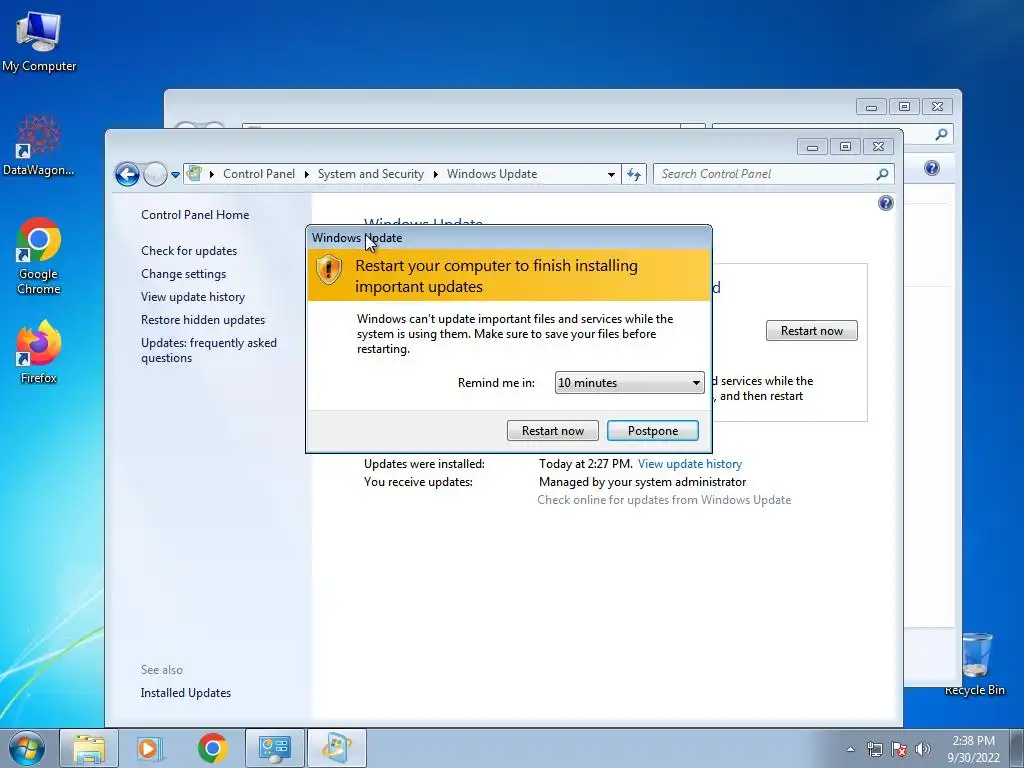Click Restart now button behind dialog
The image size is (1024, 768).
[812, 330]
